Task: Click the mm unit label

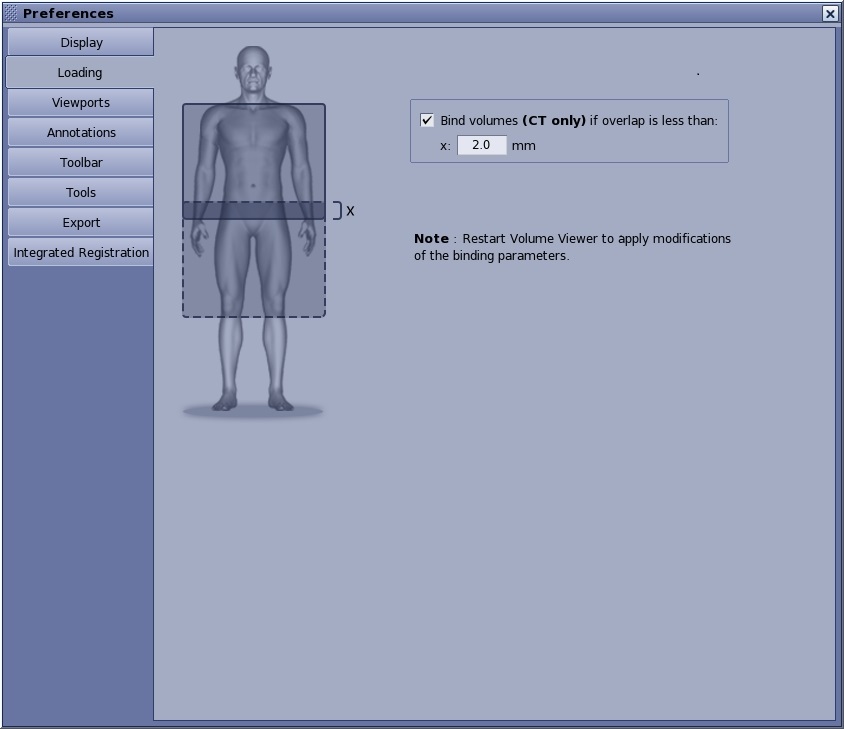Action: (523, 145)
